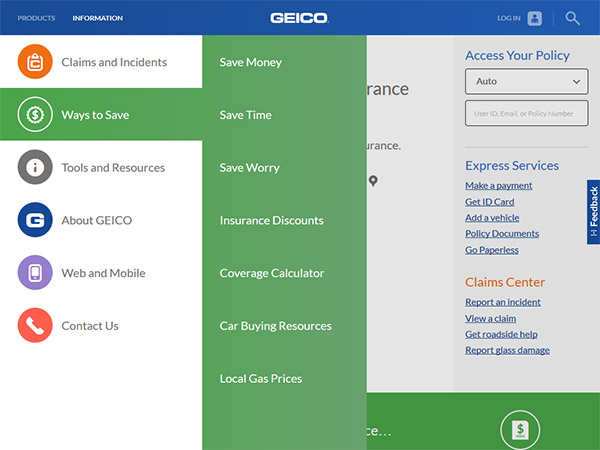Follow the Add a vehicle link

(492, 218)
